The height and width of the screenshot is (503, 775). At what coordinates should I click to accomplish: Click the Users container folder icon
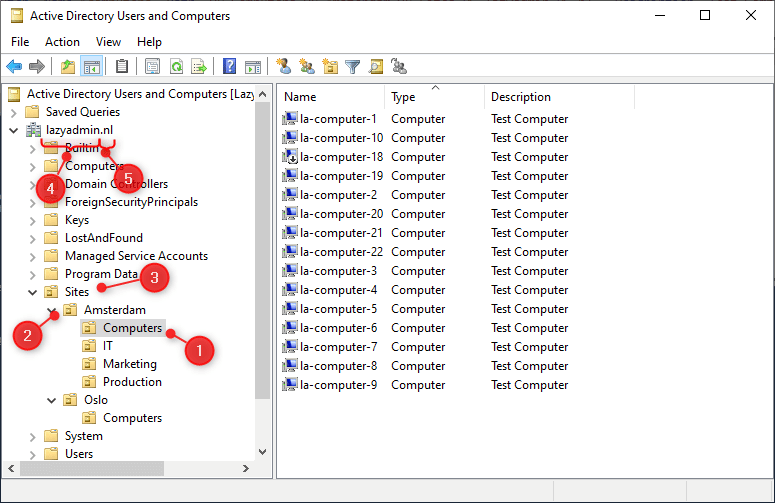click(51, 454)
